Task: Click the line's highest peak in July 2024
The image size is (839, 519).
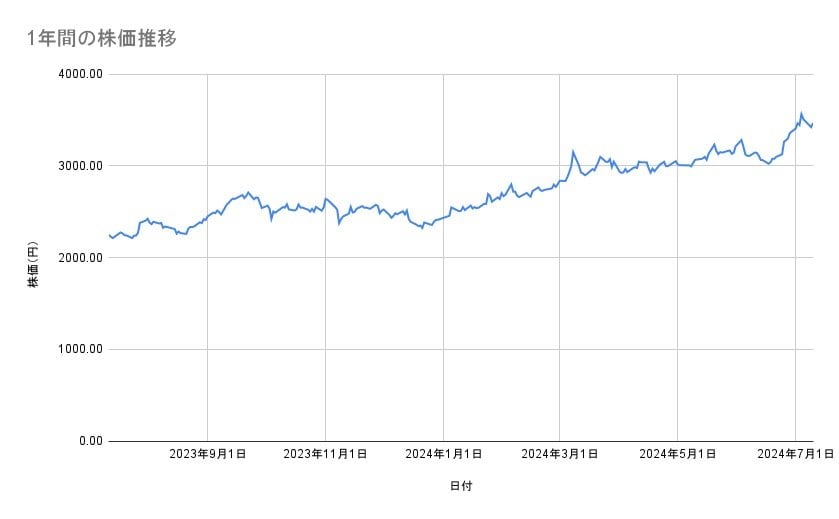Action: pyautogui.click(x=800, y=113)
